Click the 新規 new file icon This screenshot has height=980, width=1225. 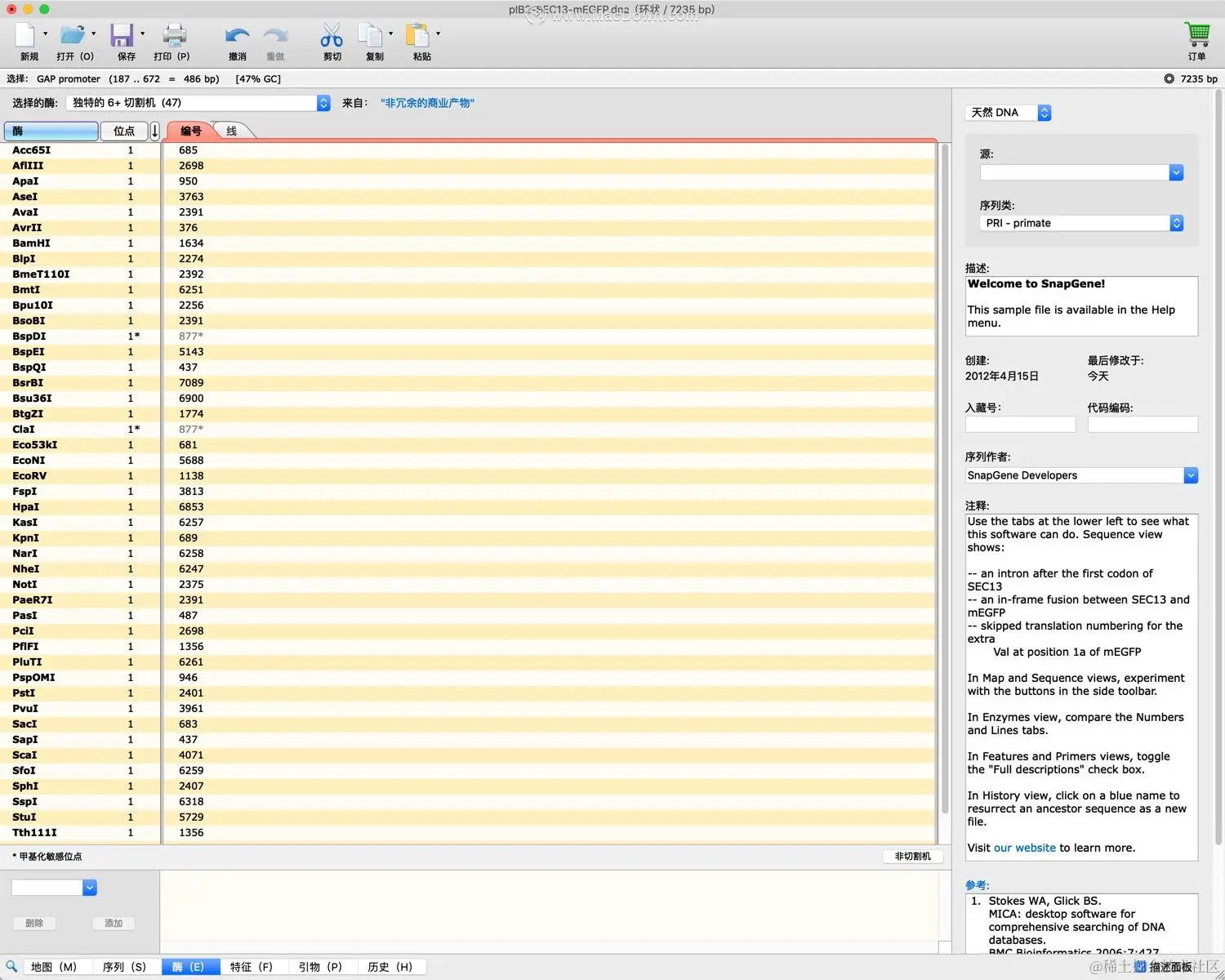coord(25,35)
